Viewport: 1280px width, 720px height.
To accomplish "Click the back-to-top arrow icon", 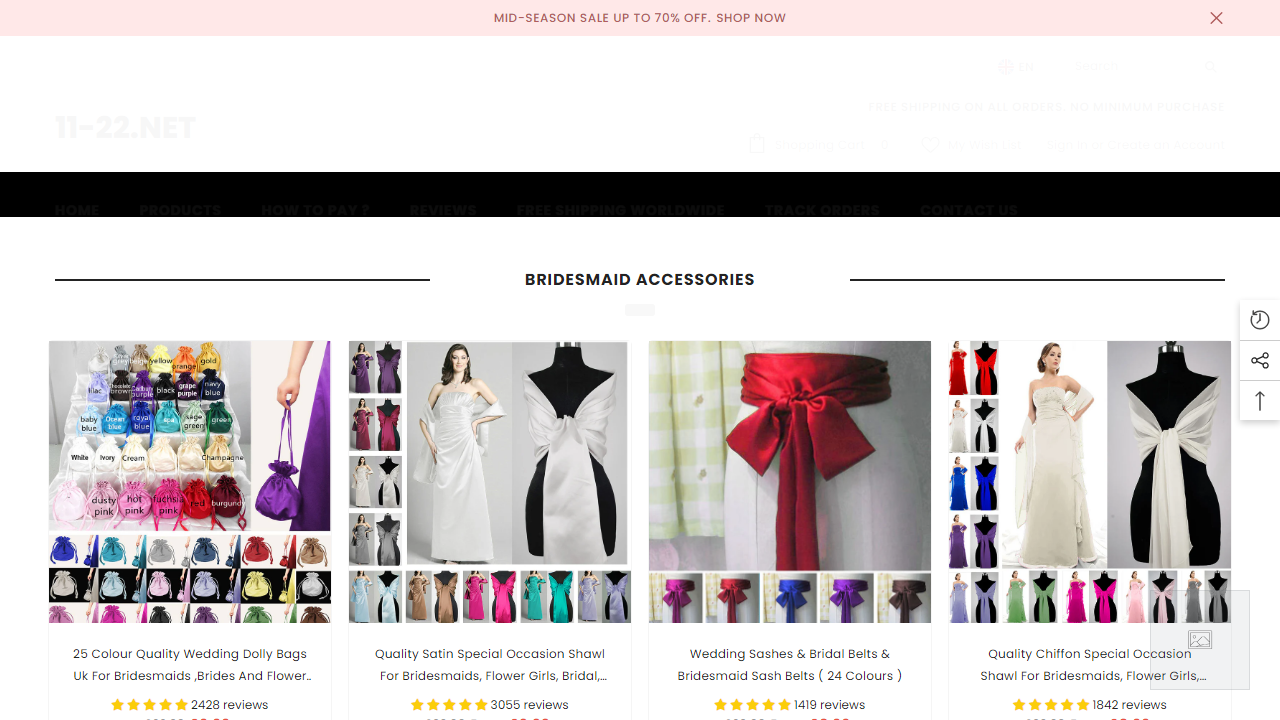I will pyautogui.click(x=1260, y=400).
